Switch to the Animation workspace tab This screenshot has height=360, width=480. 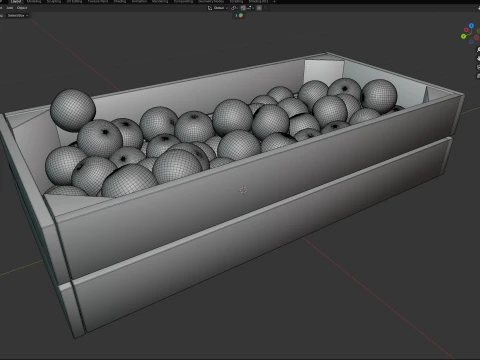[139, 1]
